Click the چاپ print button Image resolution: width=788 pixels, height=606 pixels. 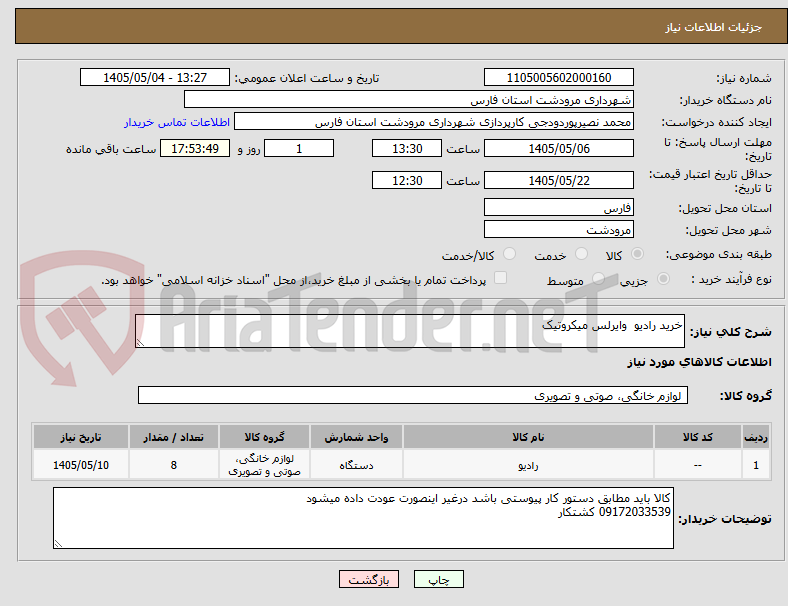tap(439, 579)
